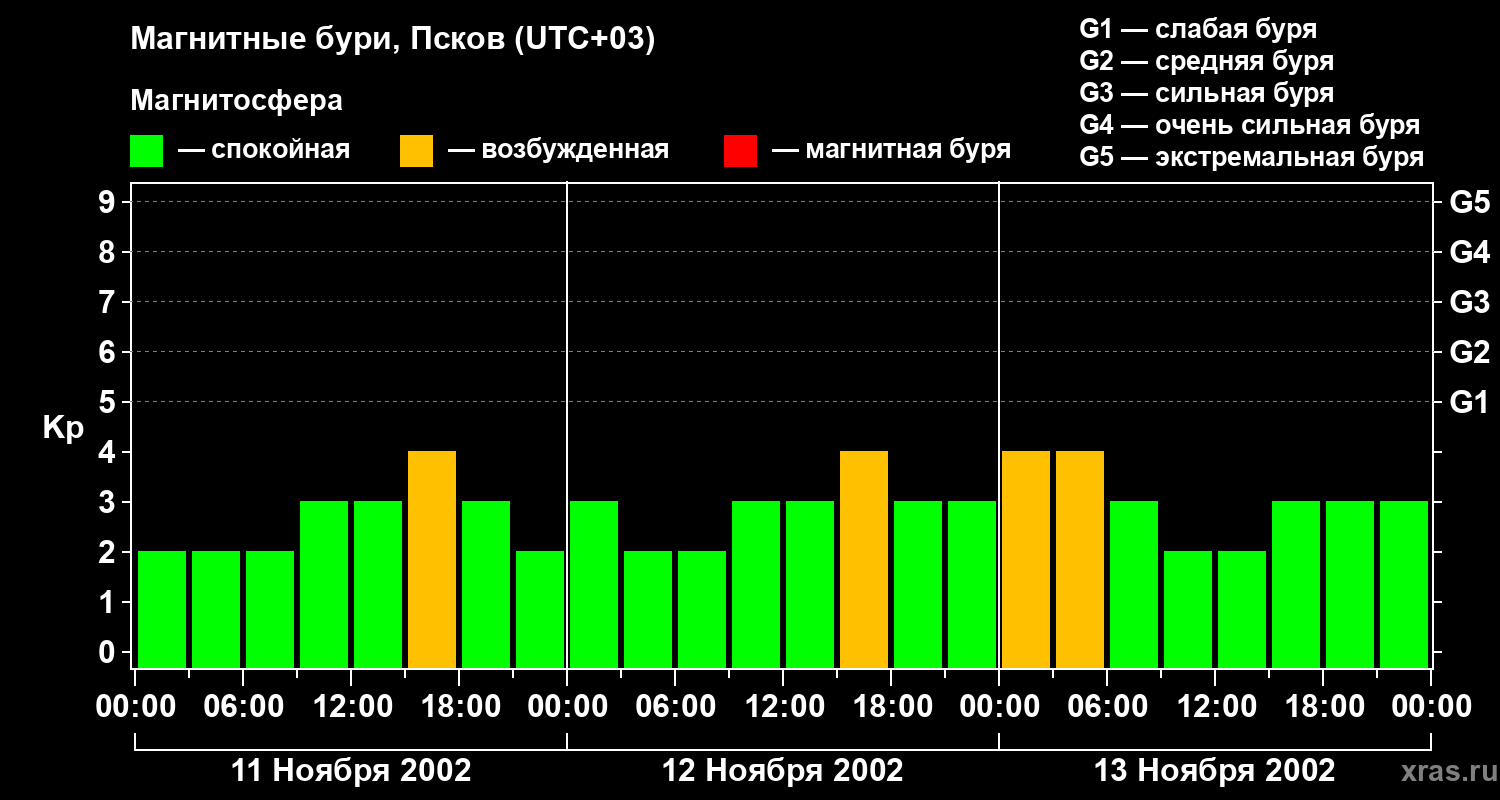Click the orange 'возбужденная' legend swatch
The image size is (1500, 800).
(x=417, y=151)
